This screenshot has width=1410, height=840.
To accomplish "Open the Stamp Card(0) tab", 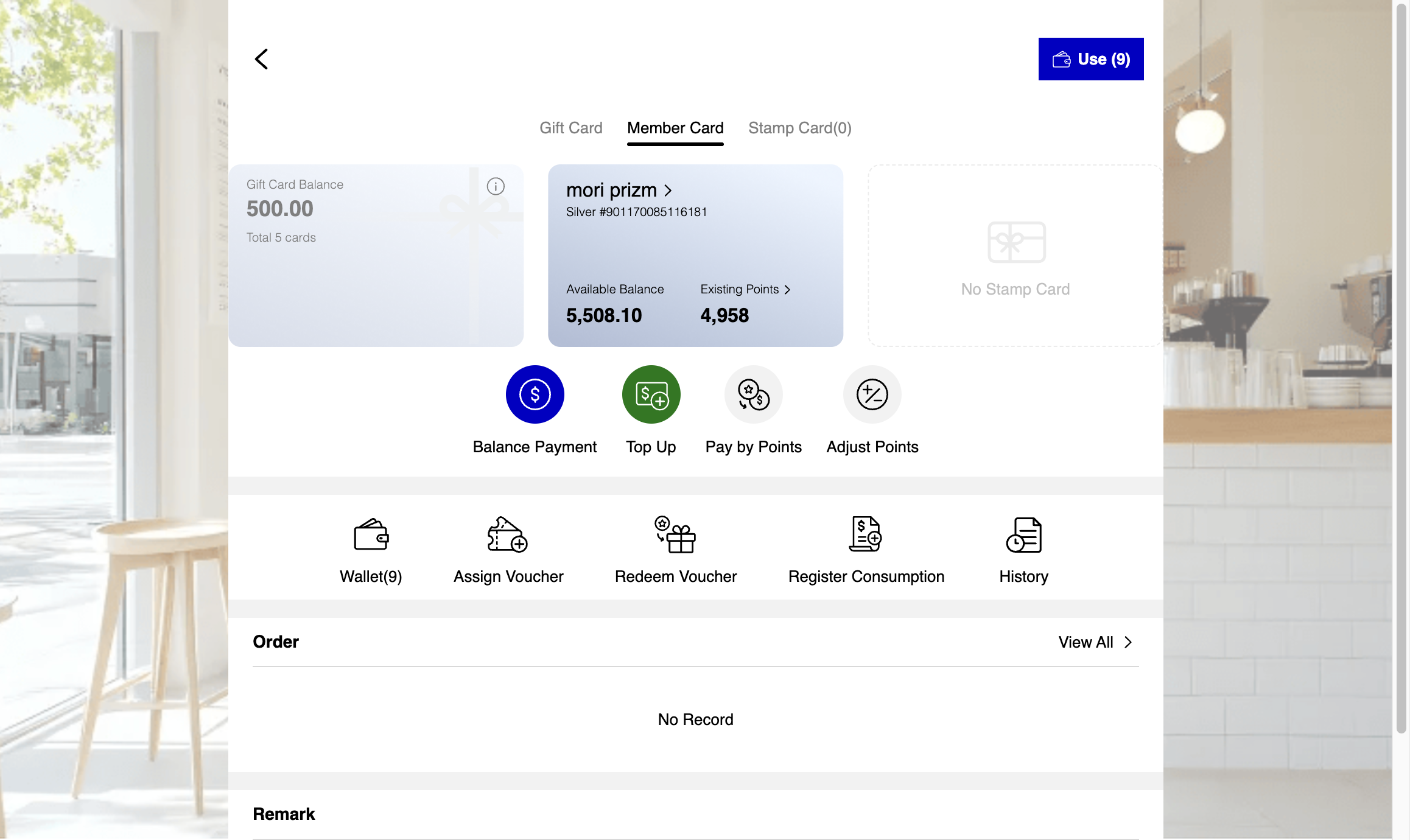I will click(799, 128).
